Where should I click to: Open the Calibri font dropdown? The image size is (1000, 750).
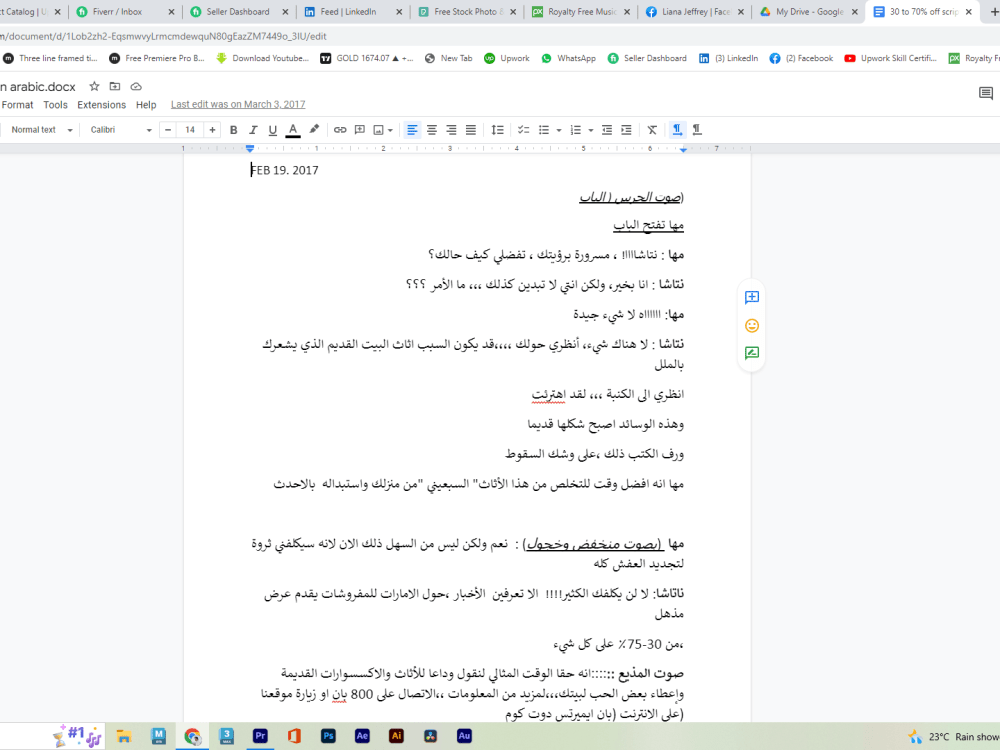point(121,130)
